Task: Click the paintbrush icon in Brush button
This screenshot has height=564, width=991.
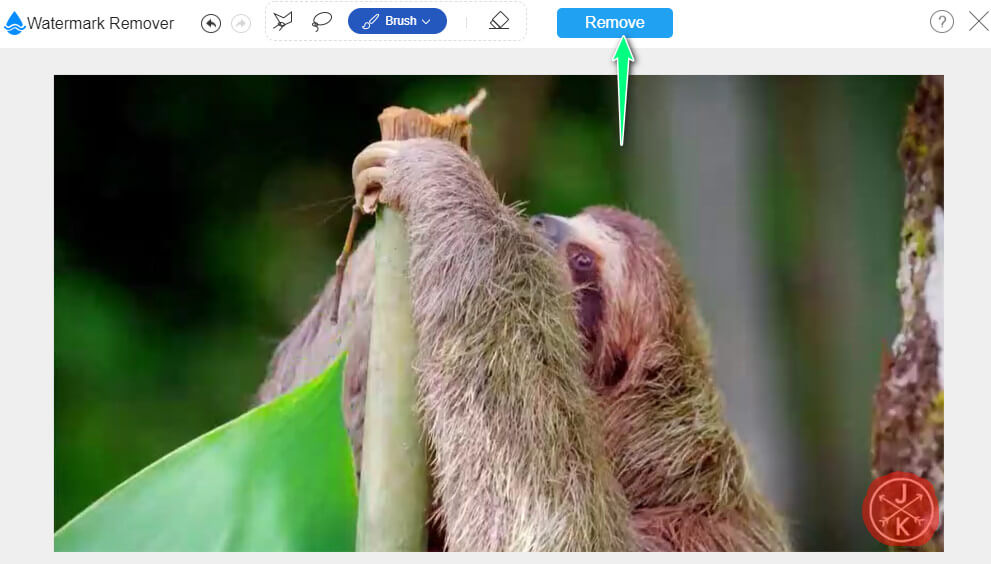Action: pyautogui.click(x=370, y=22)
